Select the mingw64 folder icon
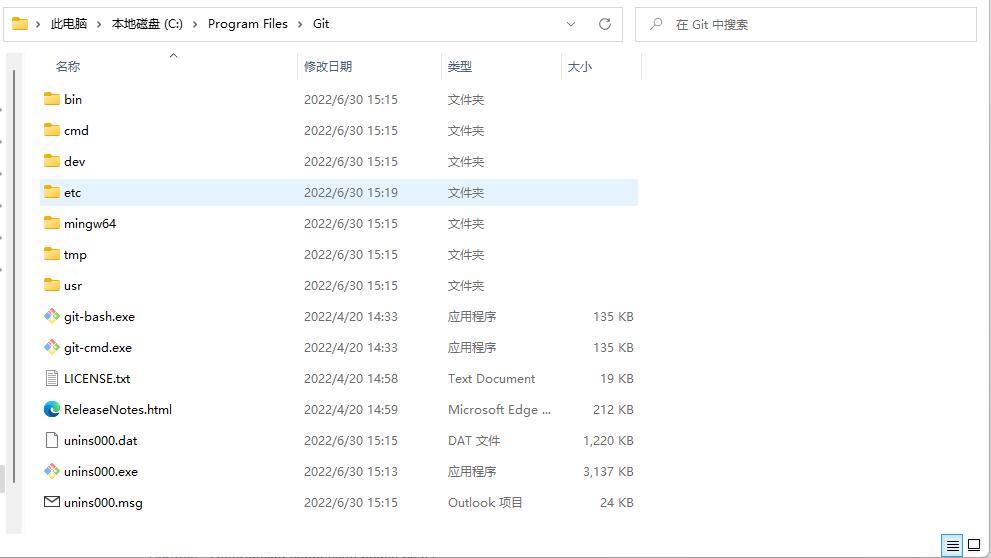The height and width of the screenshot is (558, 991). click(52, 223)
